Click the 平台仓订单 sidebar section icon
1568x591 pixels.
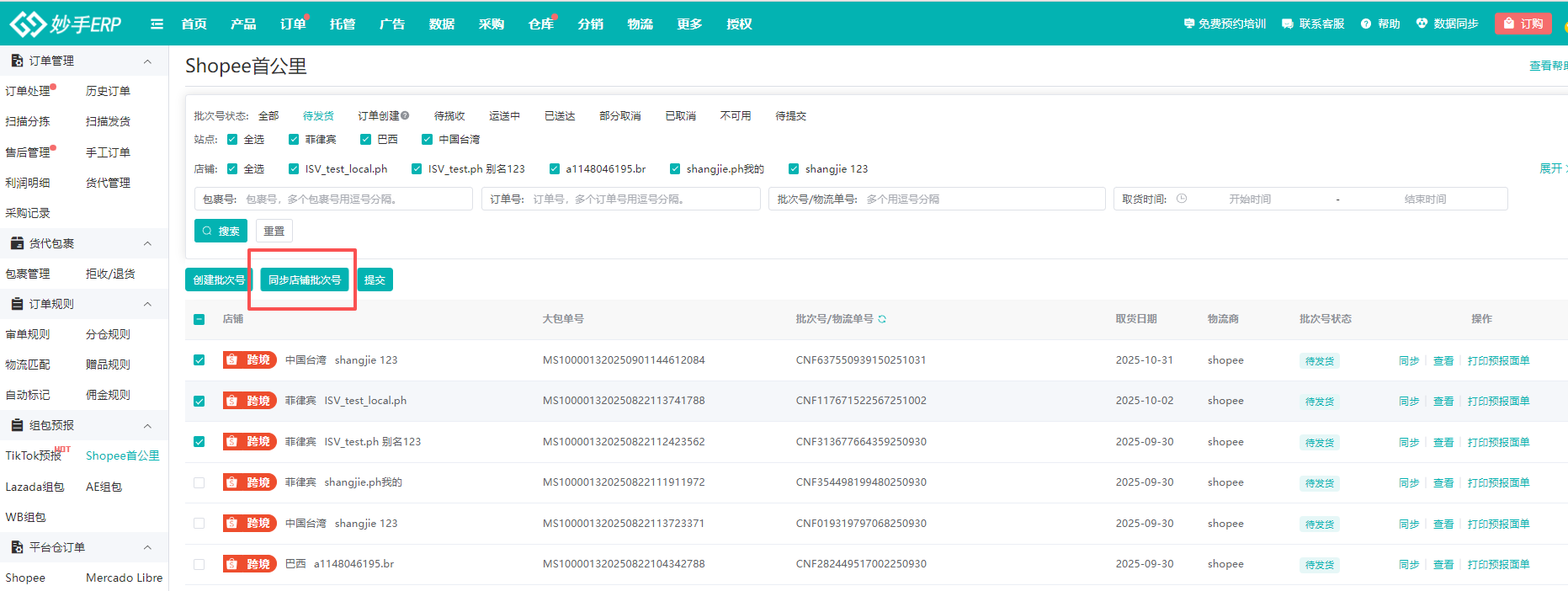17,547
